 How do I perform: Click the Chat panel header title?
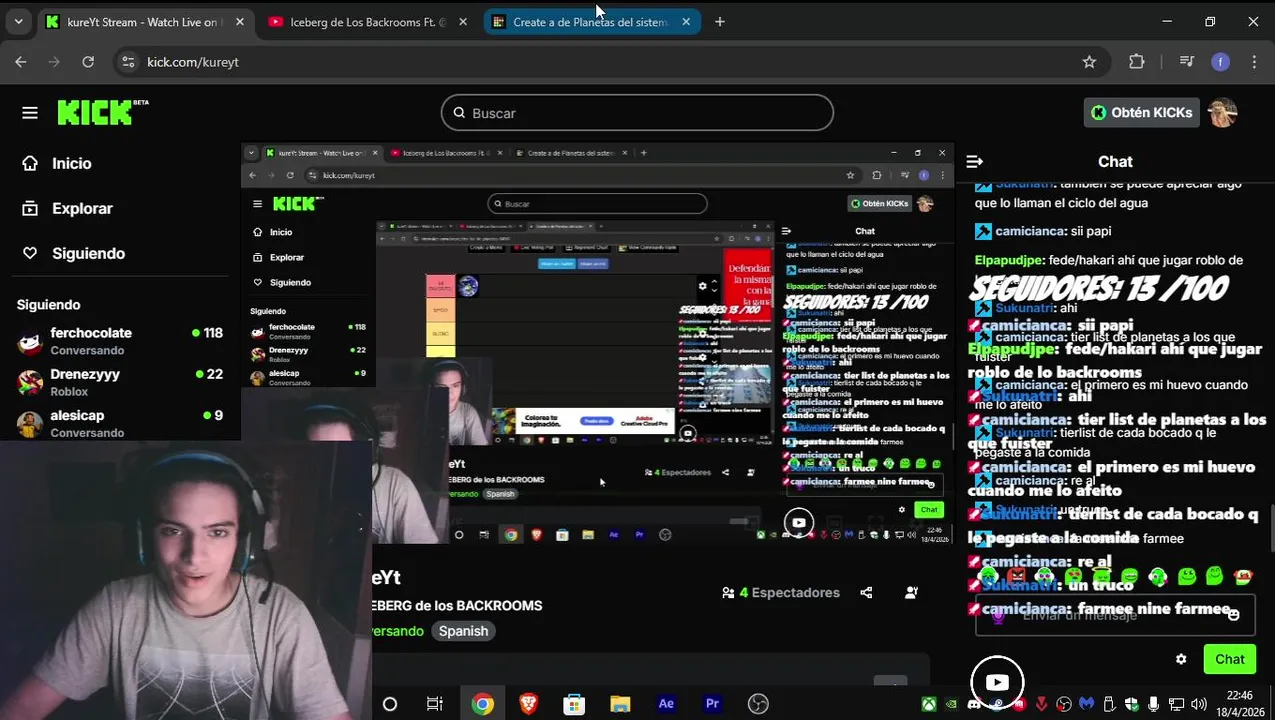tap(1115, 162)
